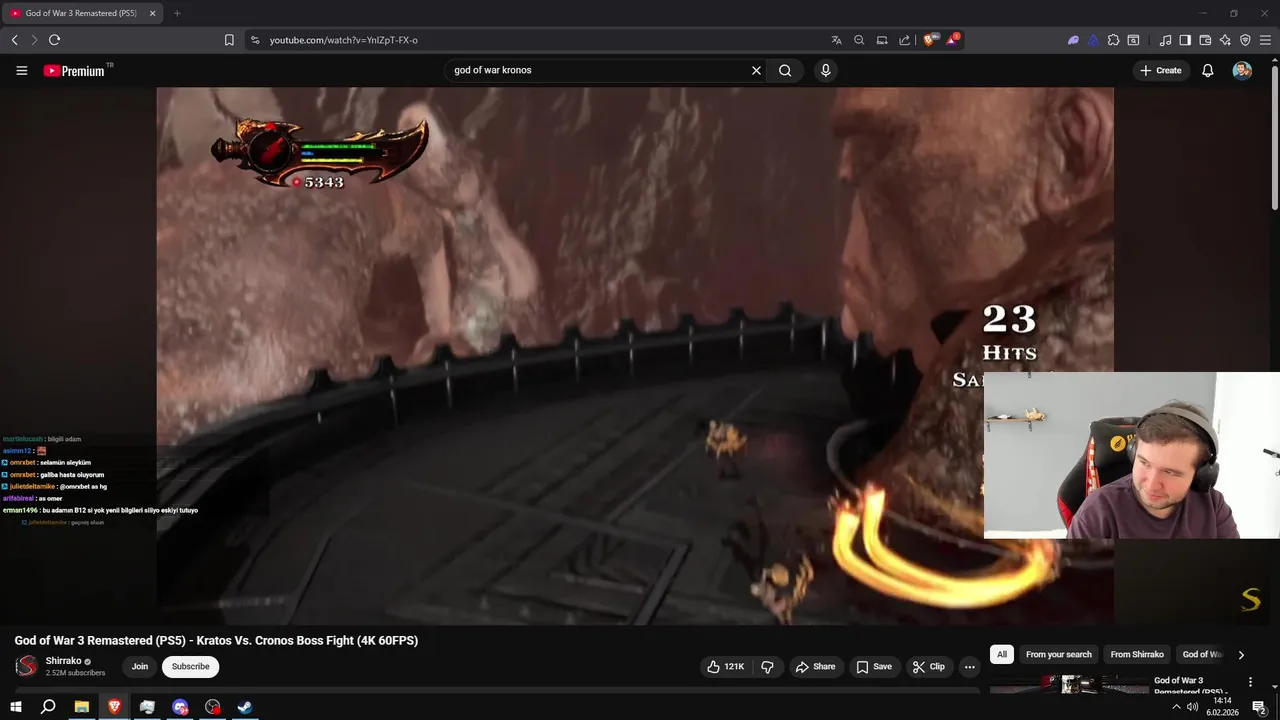This screenshot has width=1280, height=720.
Task: Open Windows taskbar search
Action: click(48, 707)
